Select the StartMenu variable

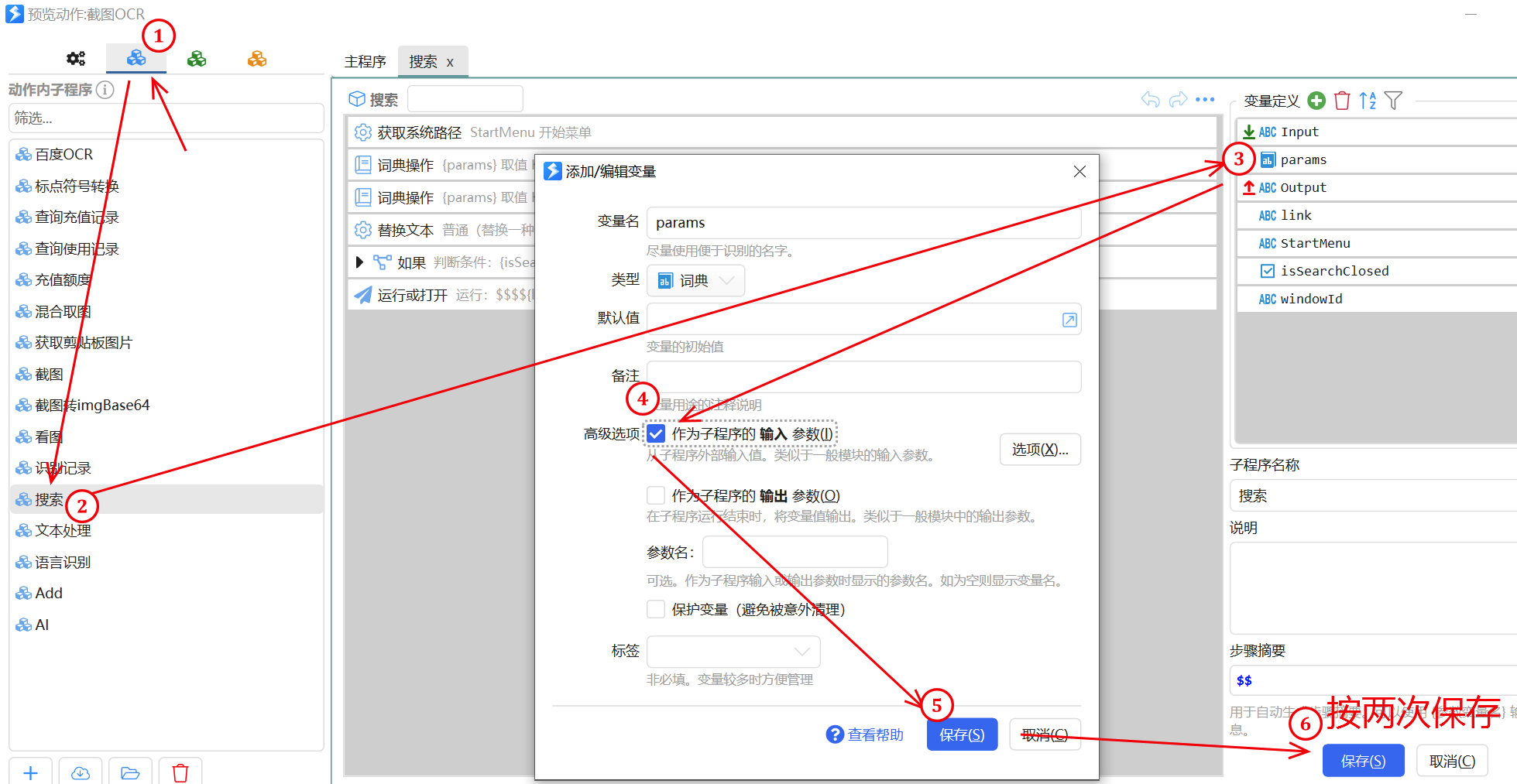[x=1377, y=243]
